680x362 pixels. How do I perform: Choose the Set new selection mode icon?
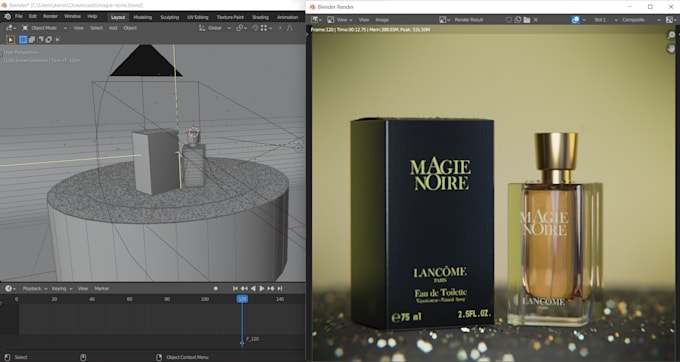[23, 39]
